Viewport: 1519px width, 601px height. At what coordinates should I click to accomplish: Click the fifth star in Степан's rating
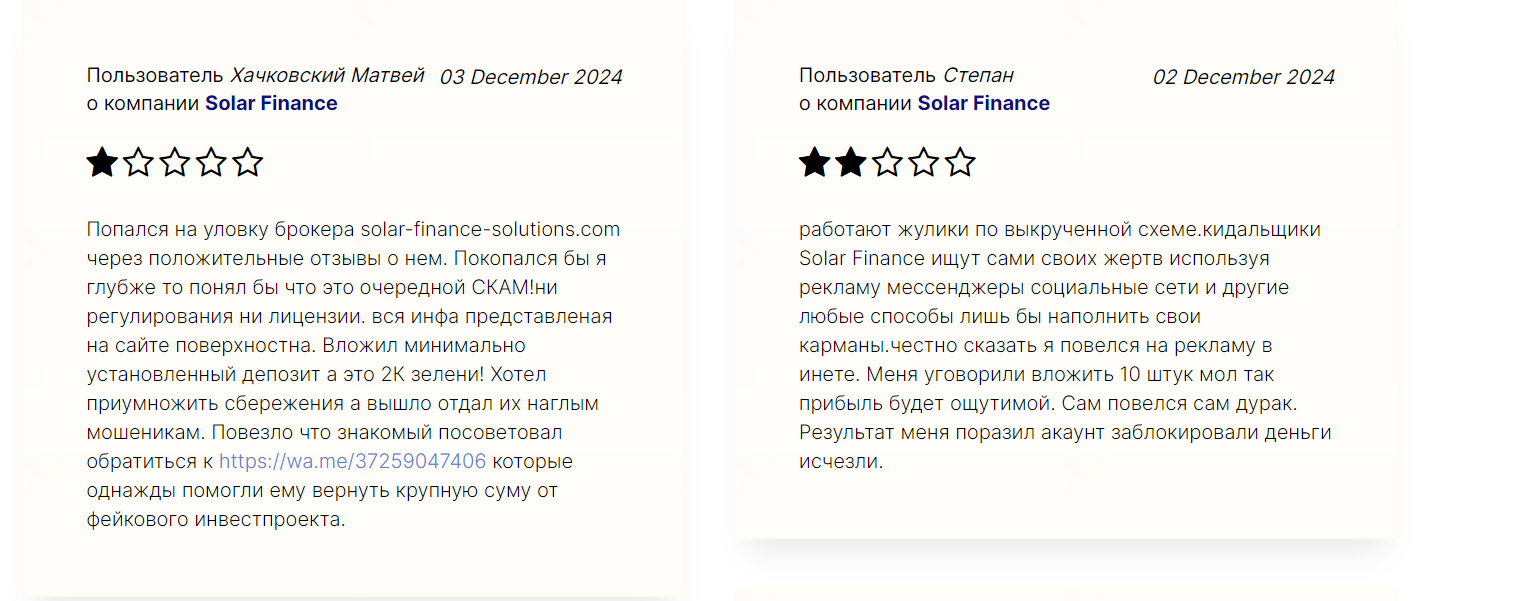(960, 162)
